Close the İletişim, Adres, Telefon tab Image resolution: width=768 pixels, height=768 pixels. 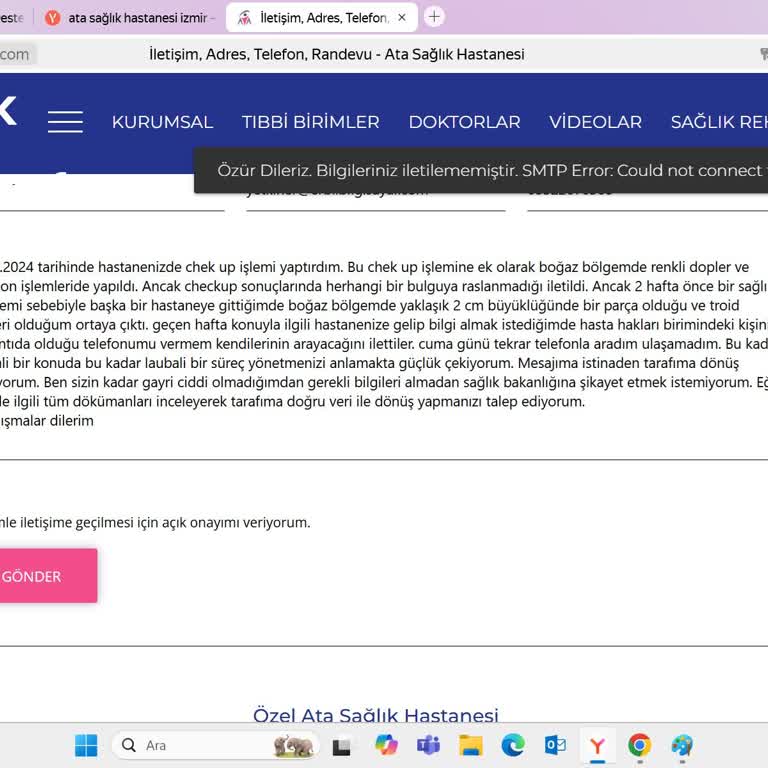tap(402, 18)
